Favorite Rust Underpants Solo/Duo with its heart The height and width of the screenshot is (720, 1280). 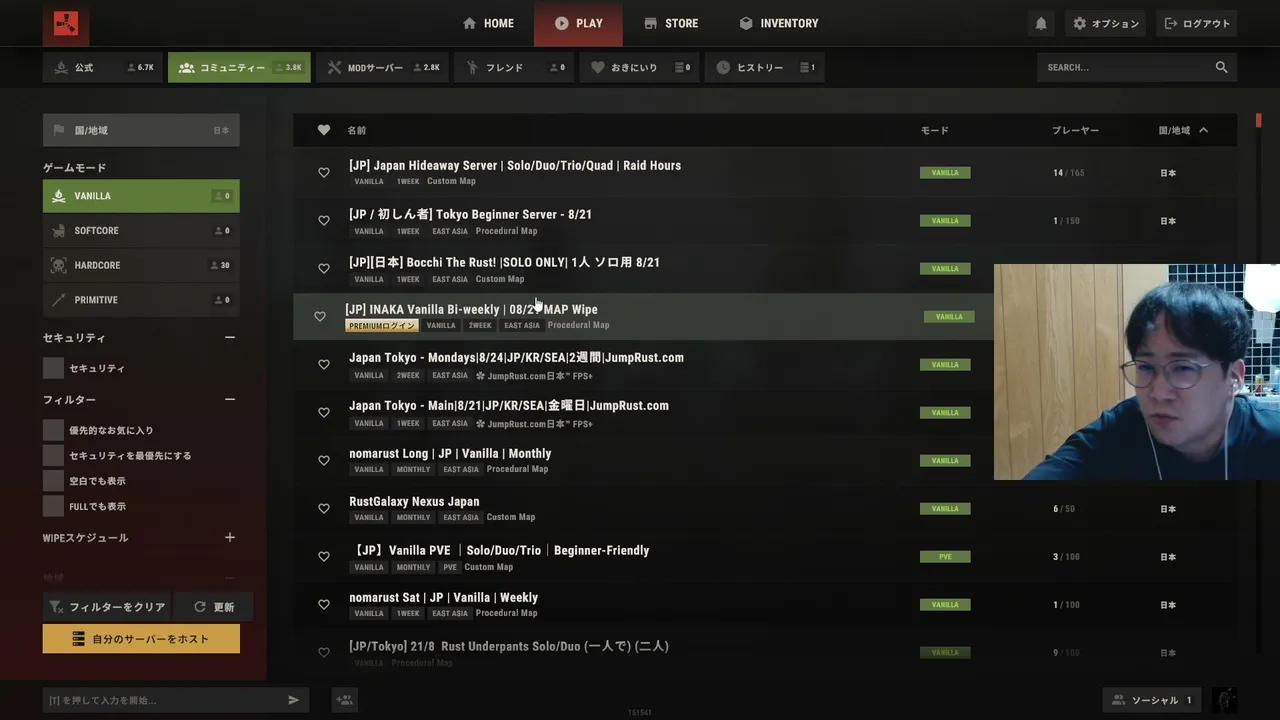coord(324,652)
